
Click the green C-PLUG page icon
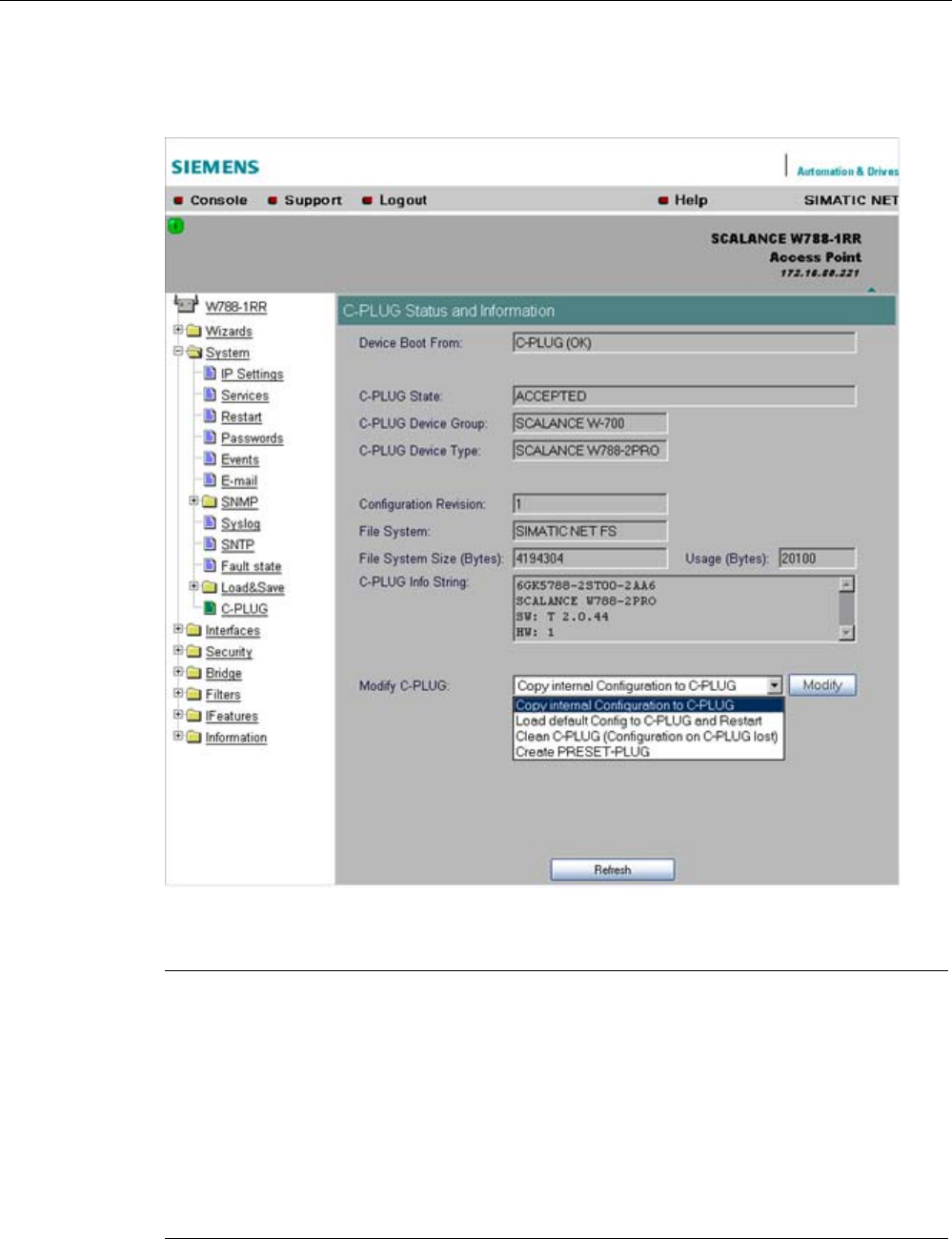[x=210, y=608]
